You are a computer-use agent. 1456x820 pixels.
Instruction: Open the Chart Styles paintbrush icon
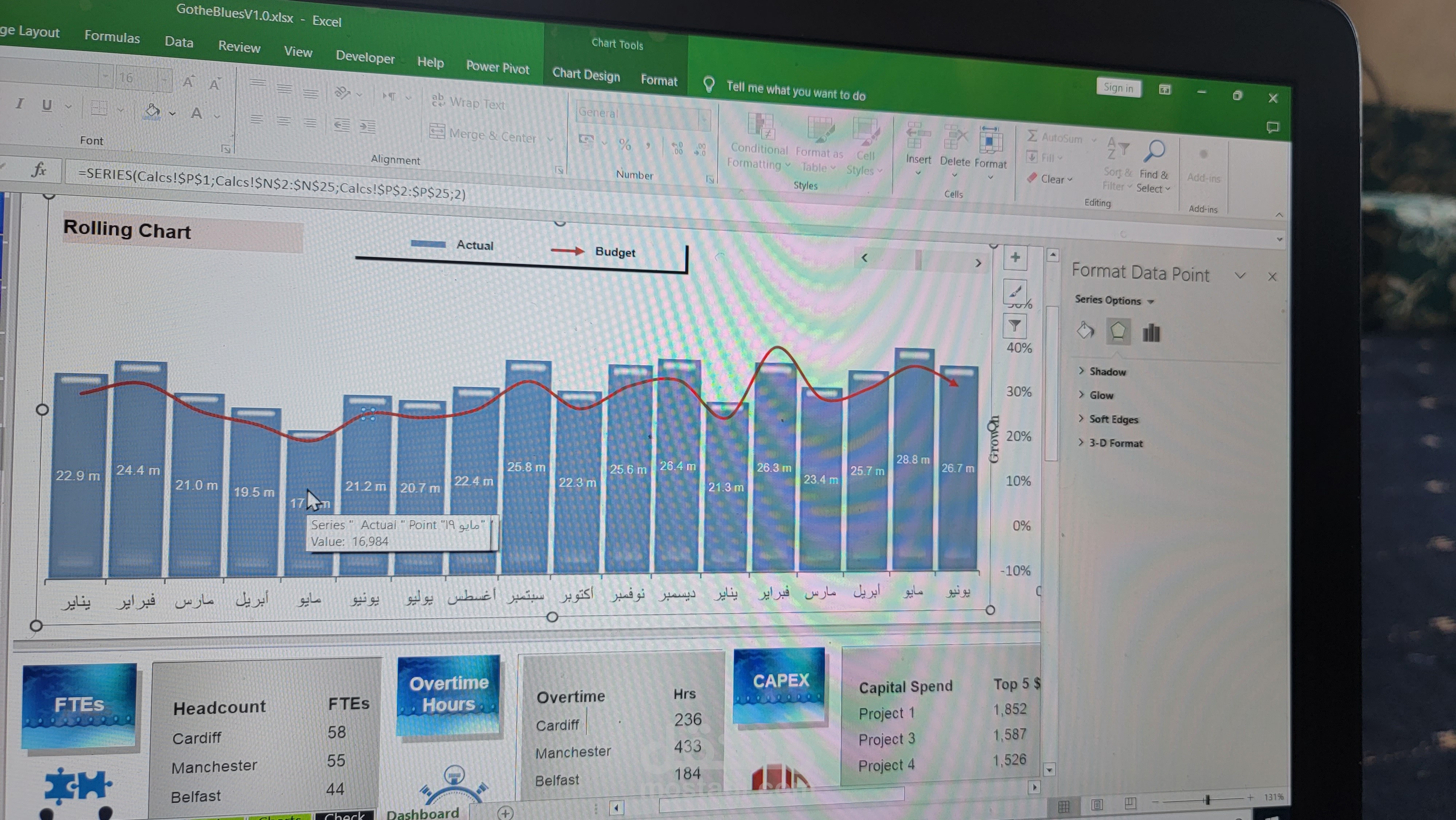[1015, 292]
